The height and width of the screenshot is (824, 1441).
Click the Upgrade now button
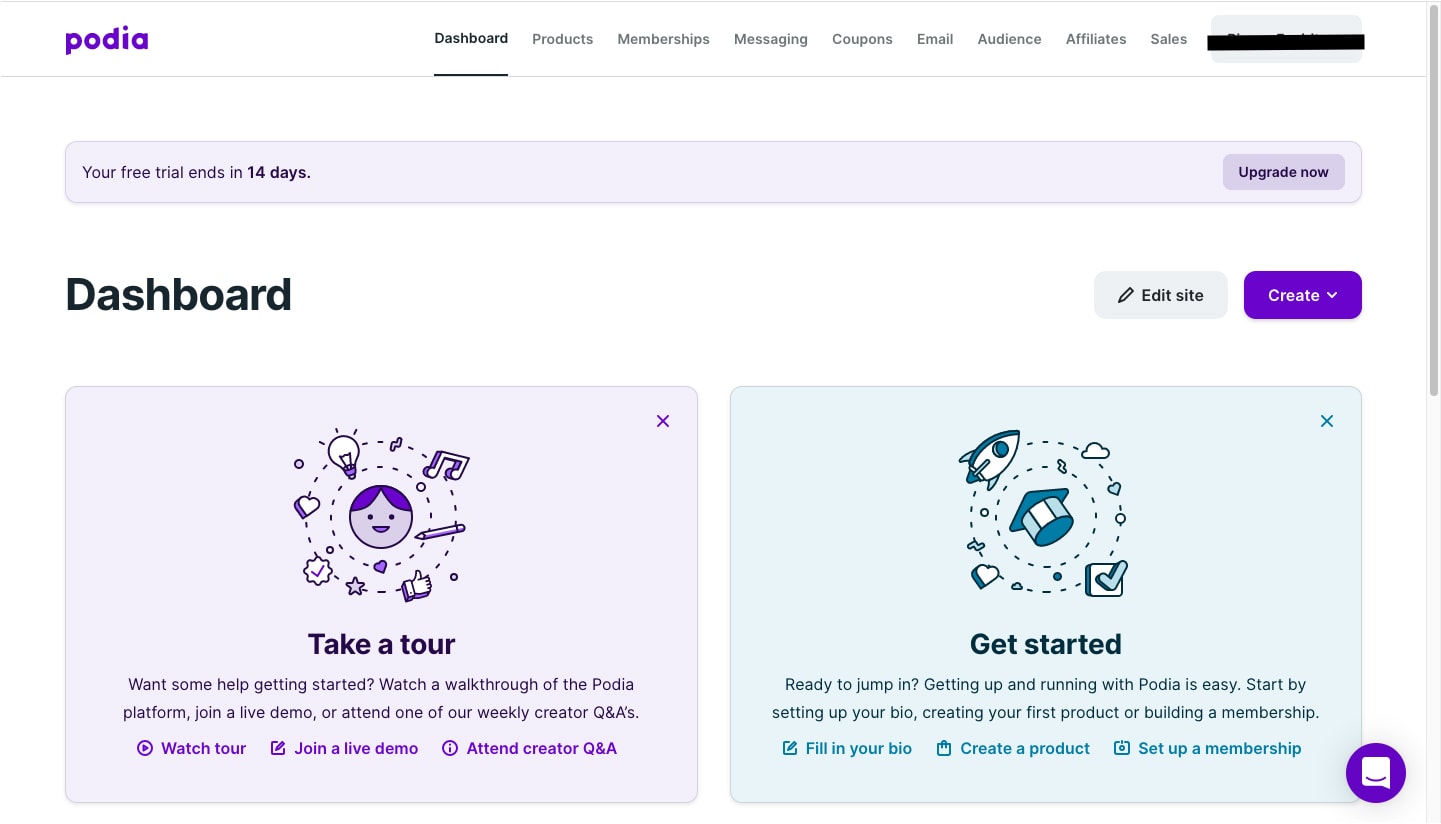tap(1283, 172)
